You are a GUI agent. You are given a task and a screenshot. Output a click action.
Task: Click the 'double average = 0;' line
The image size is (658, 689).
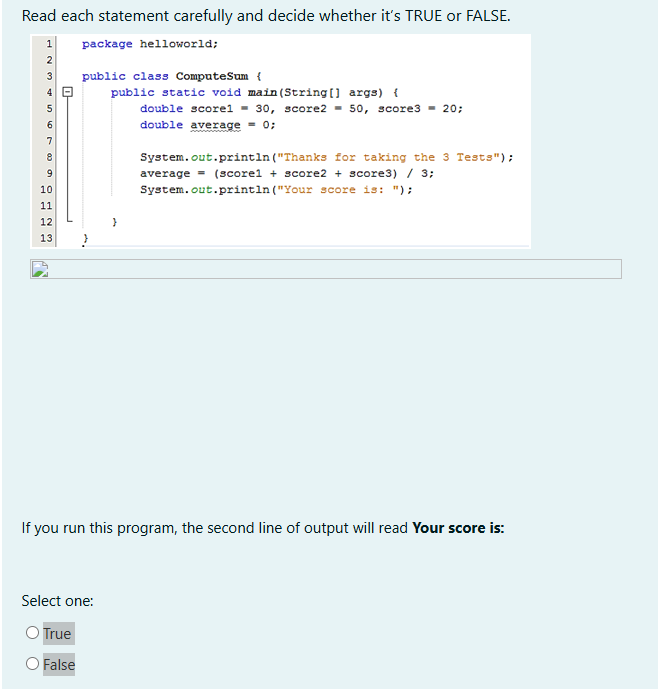point(208,125)
